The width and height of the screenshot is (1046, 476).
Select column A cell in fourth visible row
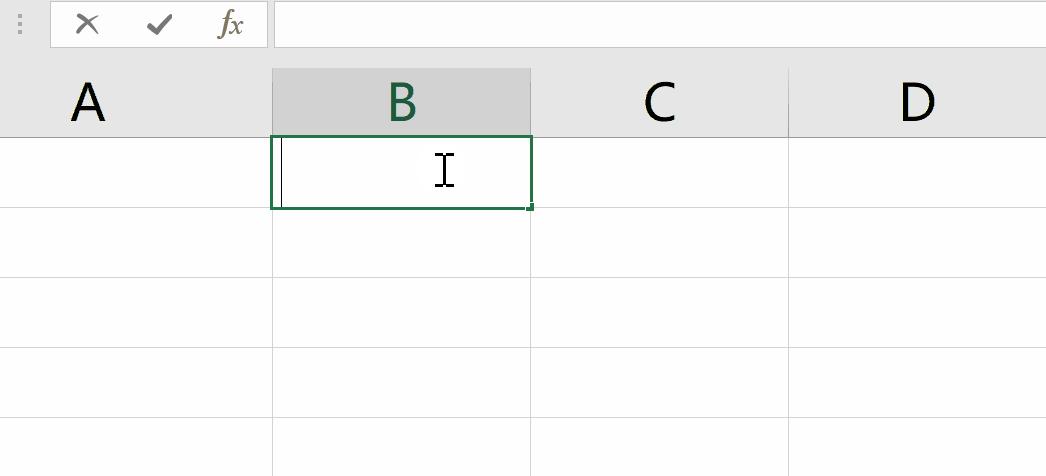click(136, 383)
